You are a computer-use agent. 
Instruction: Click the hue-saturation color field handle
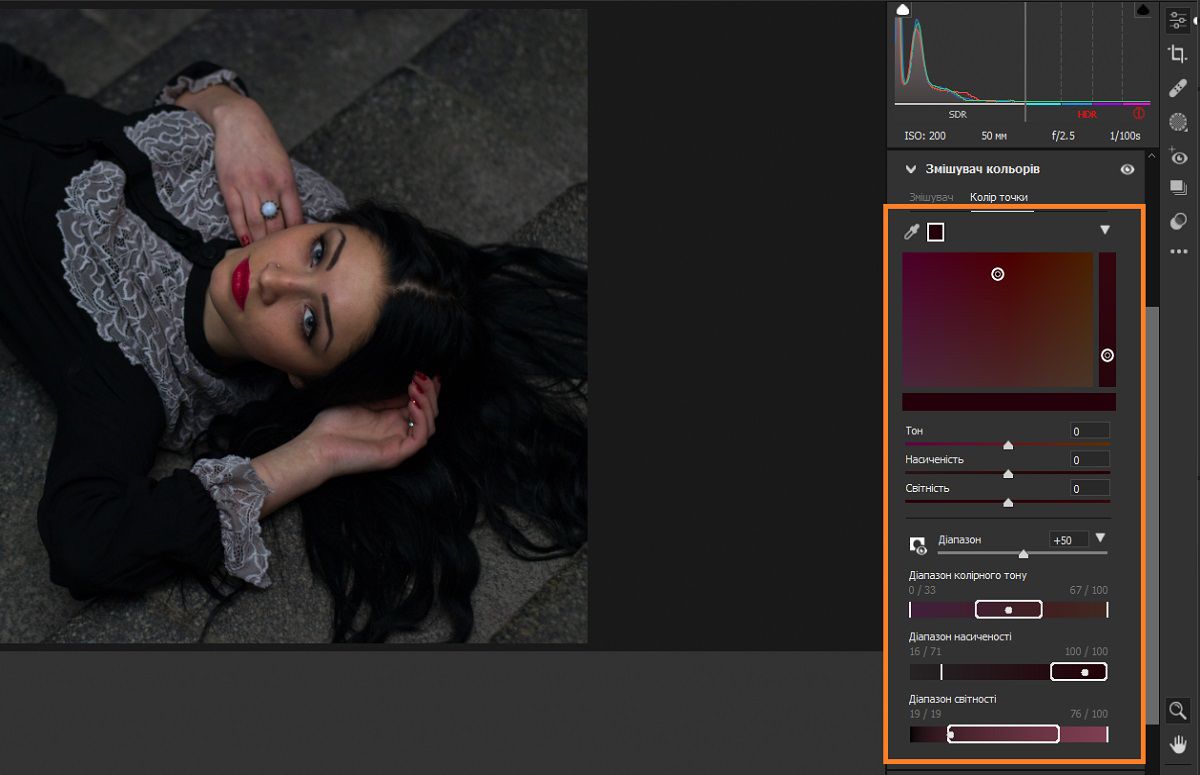998,274
